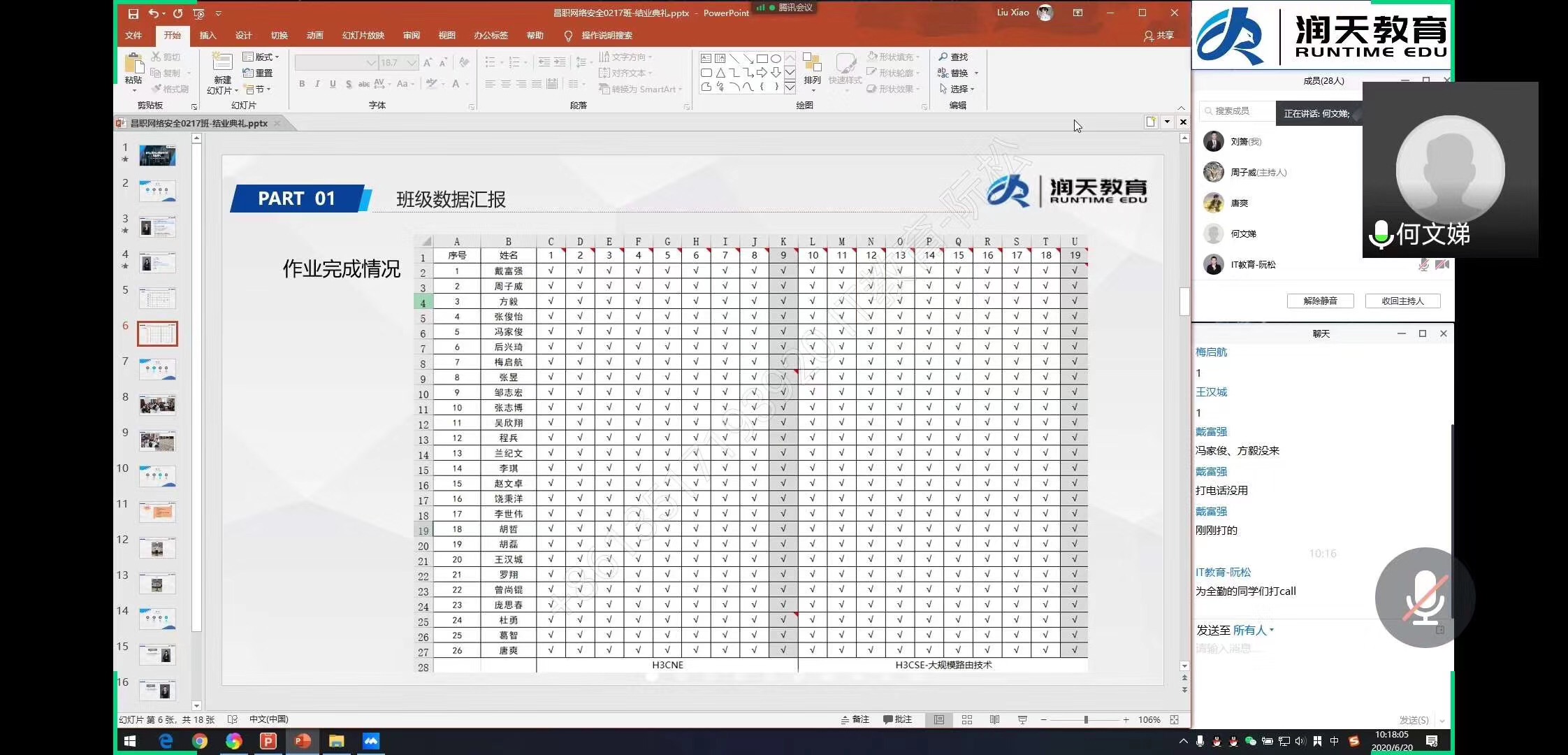Click the Undo arrow icon

(x=153, y=13)
